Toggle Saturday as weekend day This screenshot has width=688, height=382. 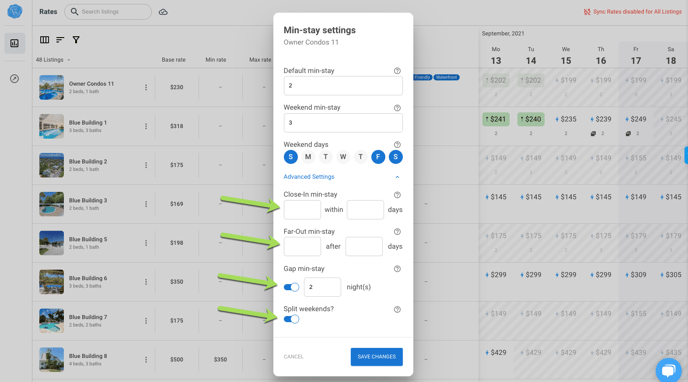[x=396, y=157]
